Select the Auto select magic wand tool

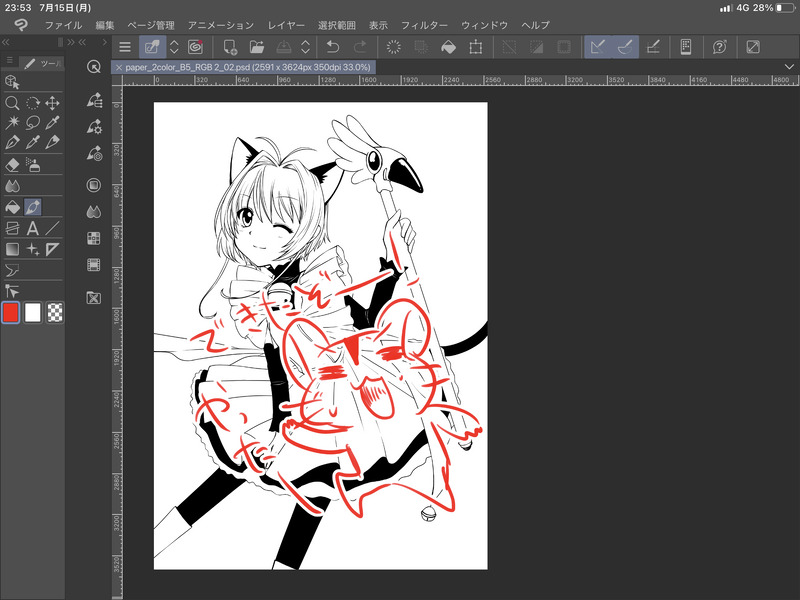[12, 122]
